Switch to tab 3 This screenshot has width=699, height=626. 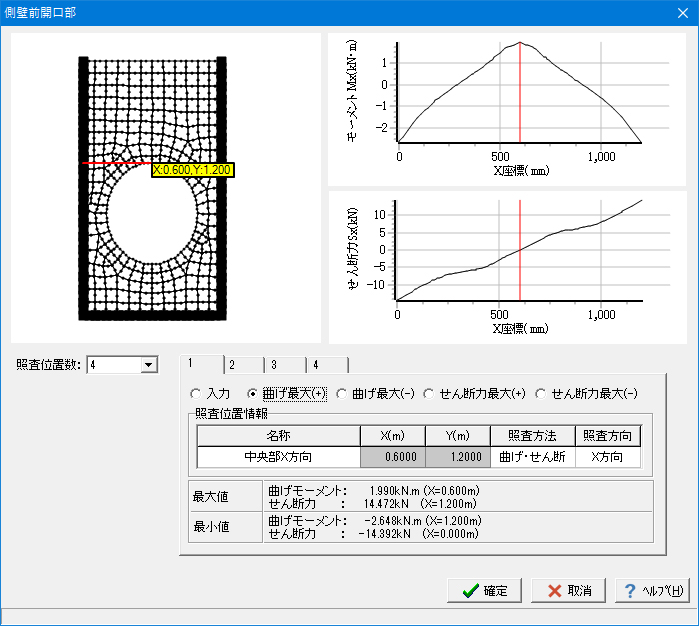coord(285,365)
